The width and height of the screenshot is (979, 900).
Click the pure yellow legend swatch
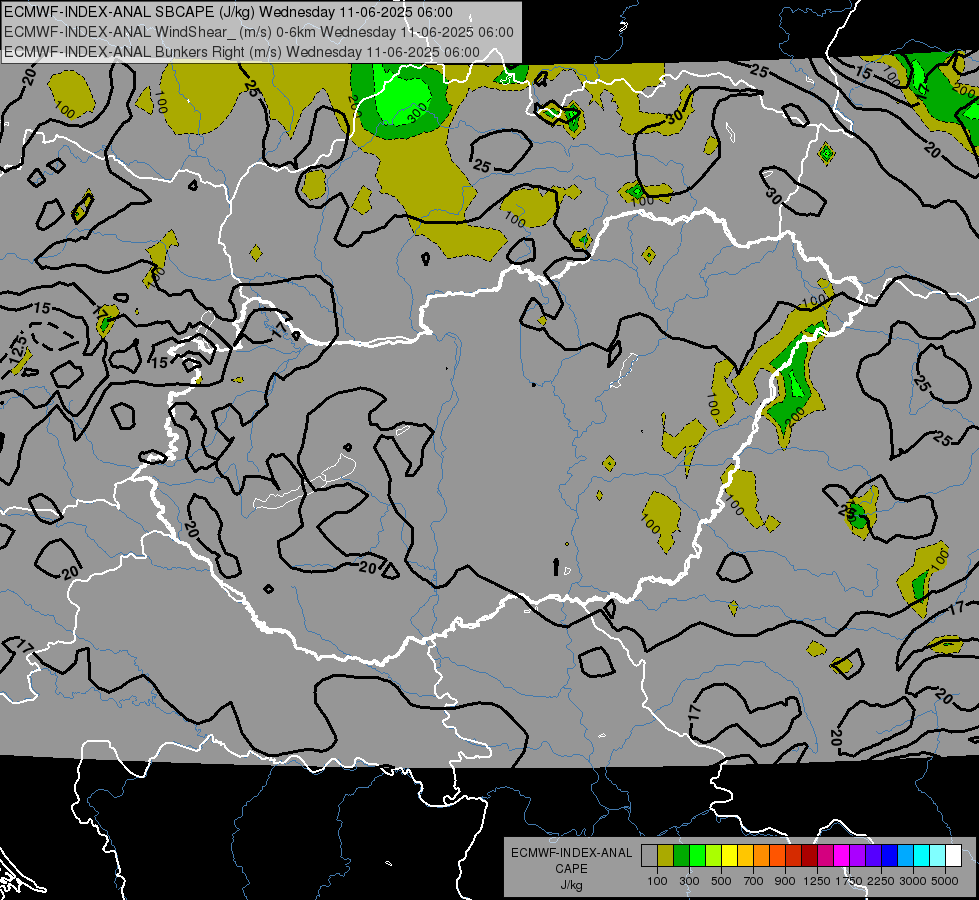tap(729, 855)
